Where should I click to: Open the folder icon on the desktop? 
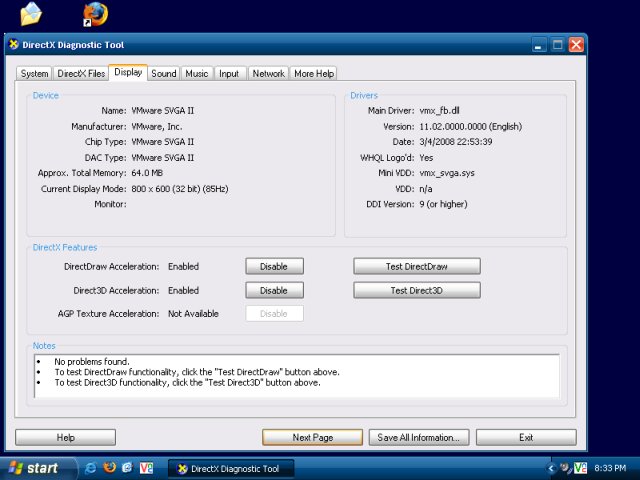click(x=31, y=14)
